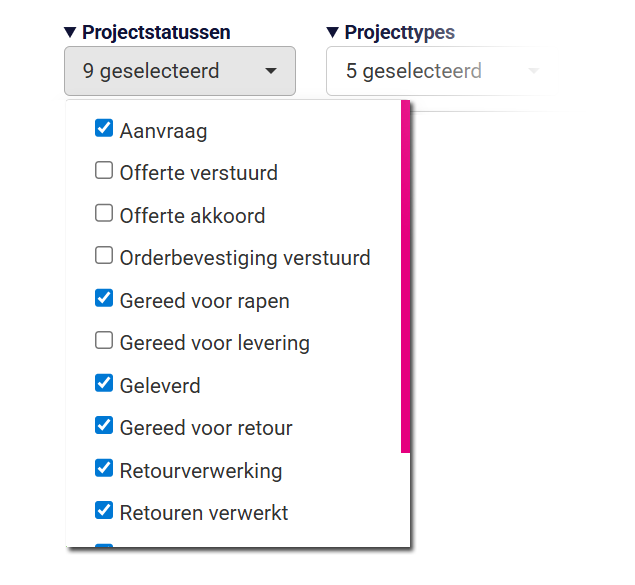Screen dimensions: 635x585
Task: Enable the Offerte akkoord checkbox
Action: (104, 213)
